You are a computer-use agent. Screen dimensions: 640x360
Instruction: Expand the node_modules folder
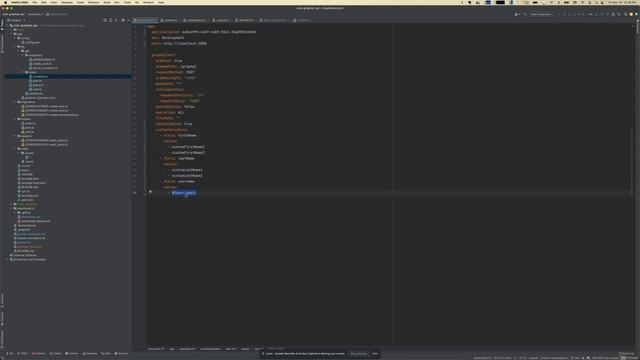point(11,204)
